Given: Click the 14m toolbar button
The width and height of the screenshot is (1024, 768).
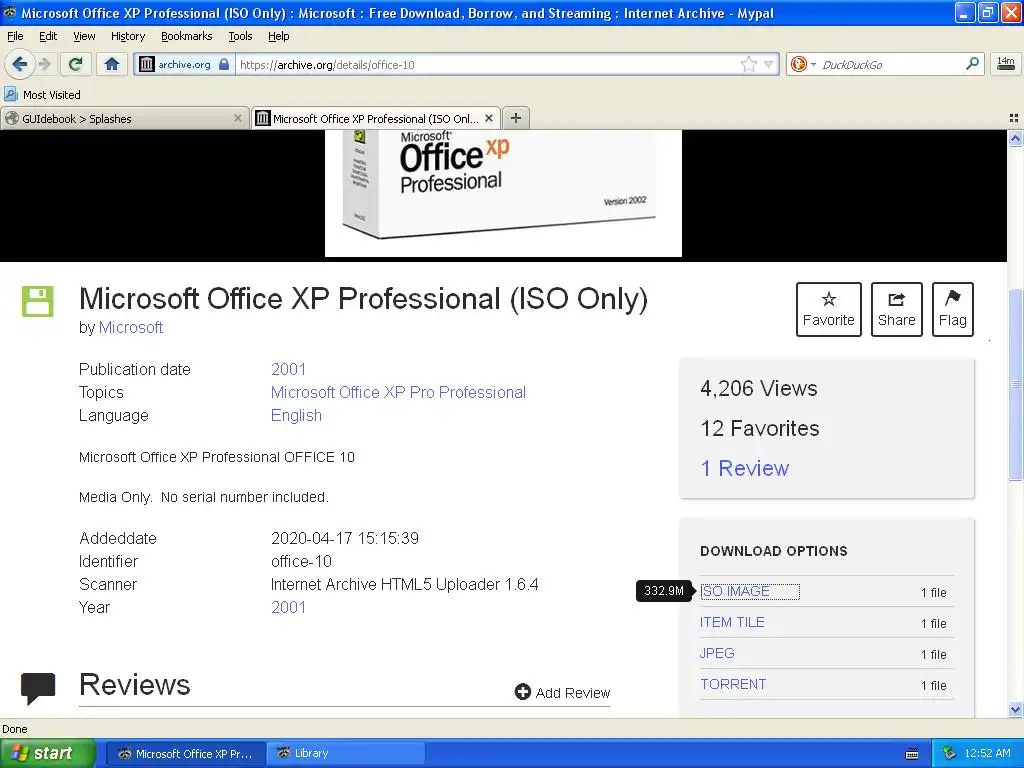Looking at the screenshot, I should (x=1006, y=63).
